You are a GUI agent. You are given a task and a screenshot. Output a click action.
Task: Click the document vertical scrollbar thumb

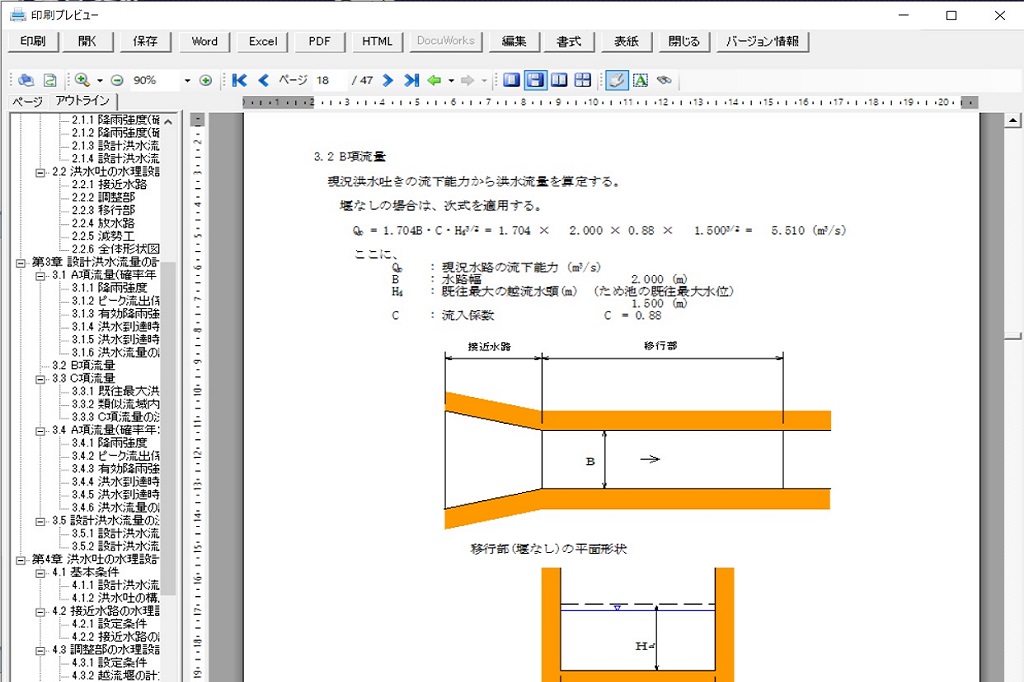coord(1012,336)
